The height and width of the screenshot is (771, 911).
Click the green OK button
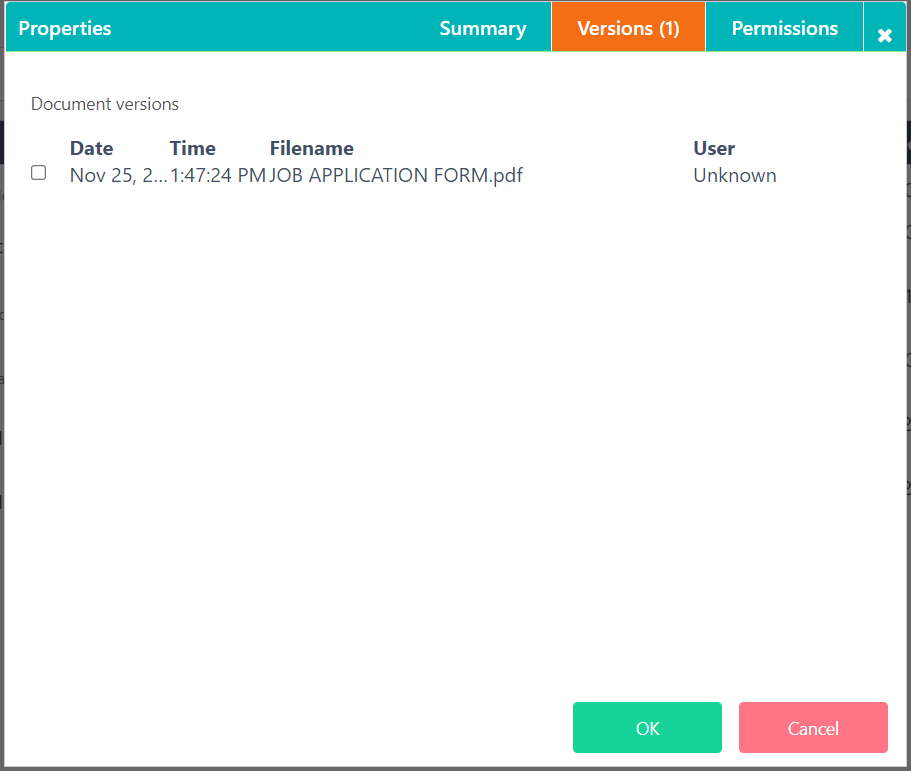(647, 727)
